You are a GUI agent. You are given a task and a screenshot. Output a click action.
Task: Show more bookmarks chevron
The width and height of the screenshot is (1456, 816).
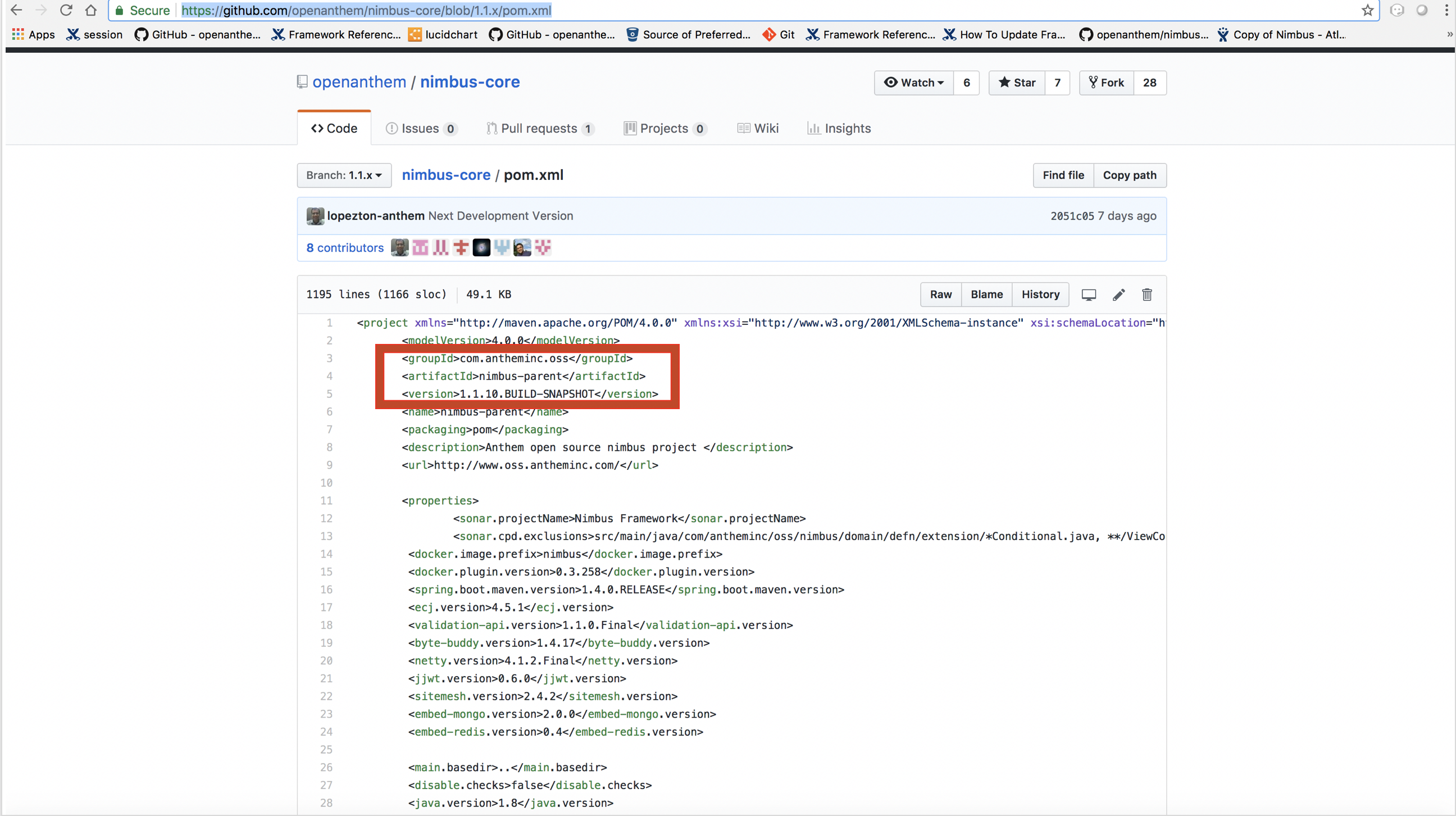coord(1450,34)
